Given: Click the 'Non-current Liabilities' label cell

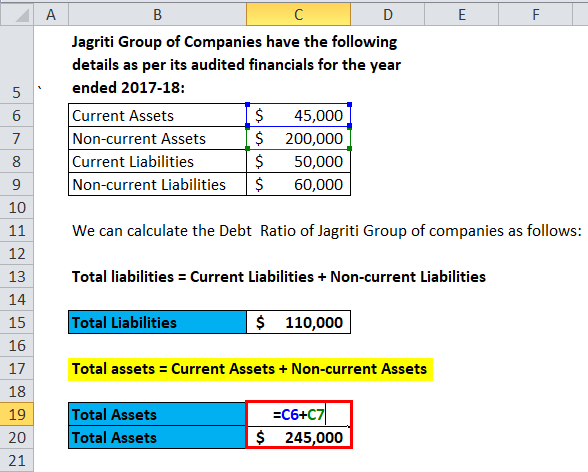Looking at the screenshot, I should point(158,184).
